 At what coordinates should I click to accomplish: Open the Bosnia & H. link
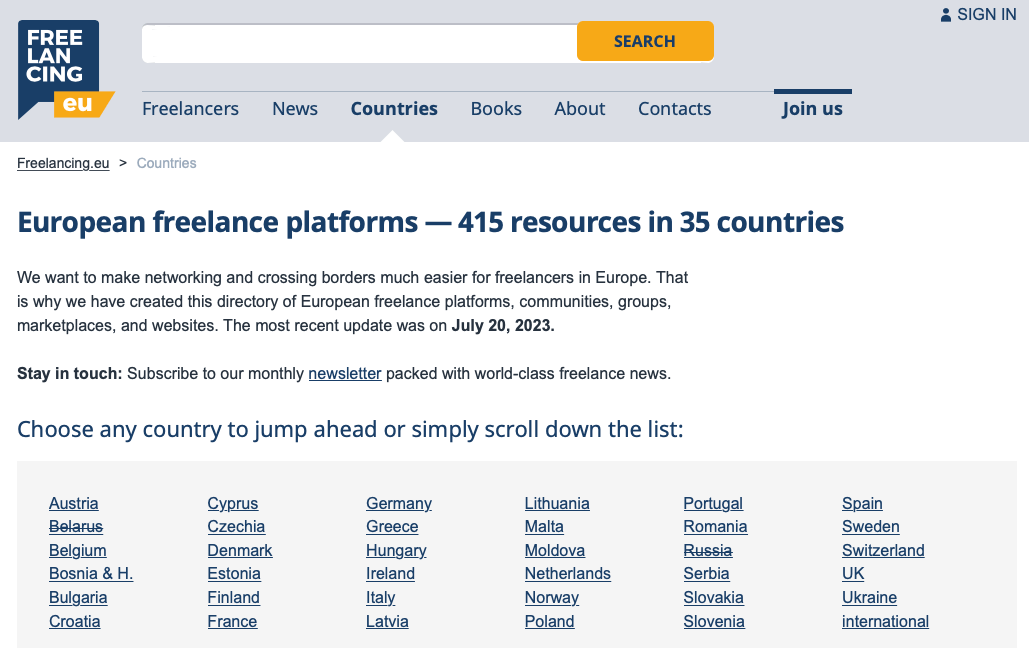click(91, 574)
